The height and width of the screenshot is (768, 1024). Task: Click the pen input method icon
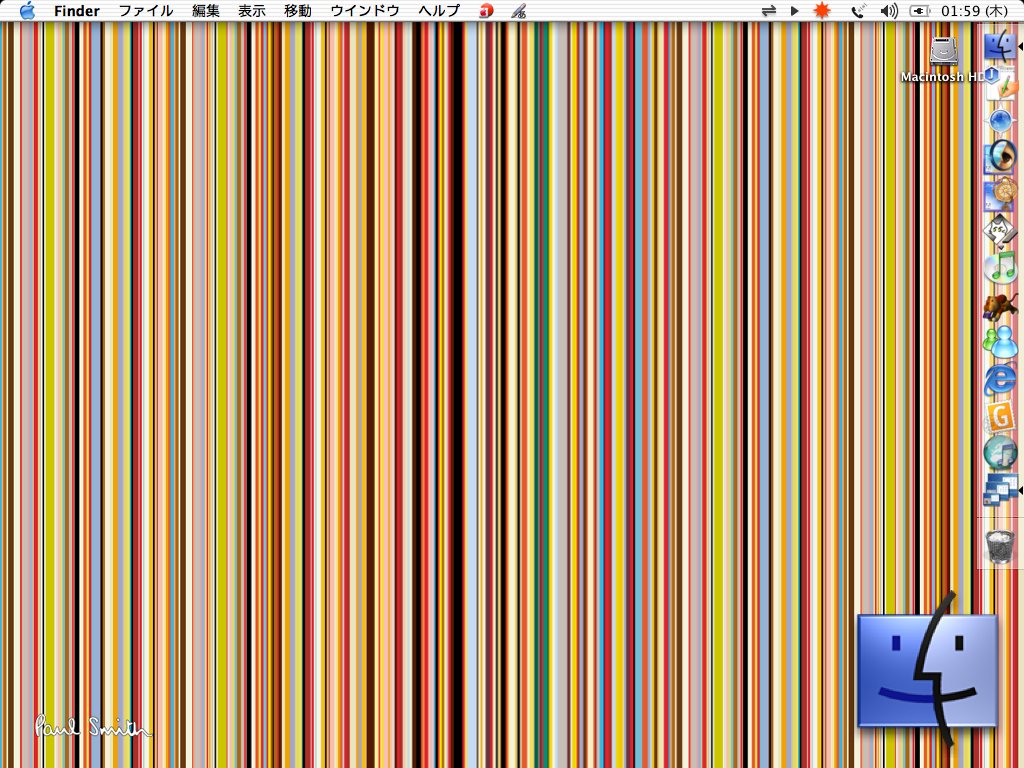(x=519, y=11)
